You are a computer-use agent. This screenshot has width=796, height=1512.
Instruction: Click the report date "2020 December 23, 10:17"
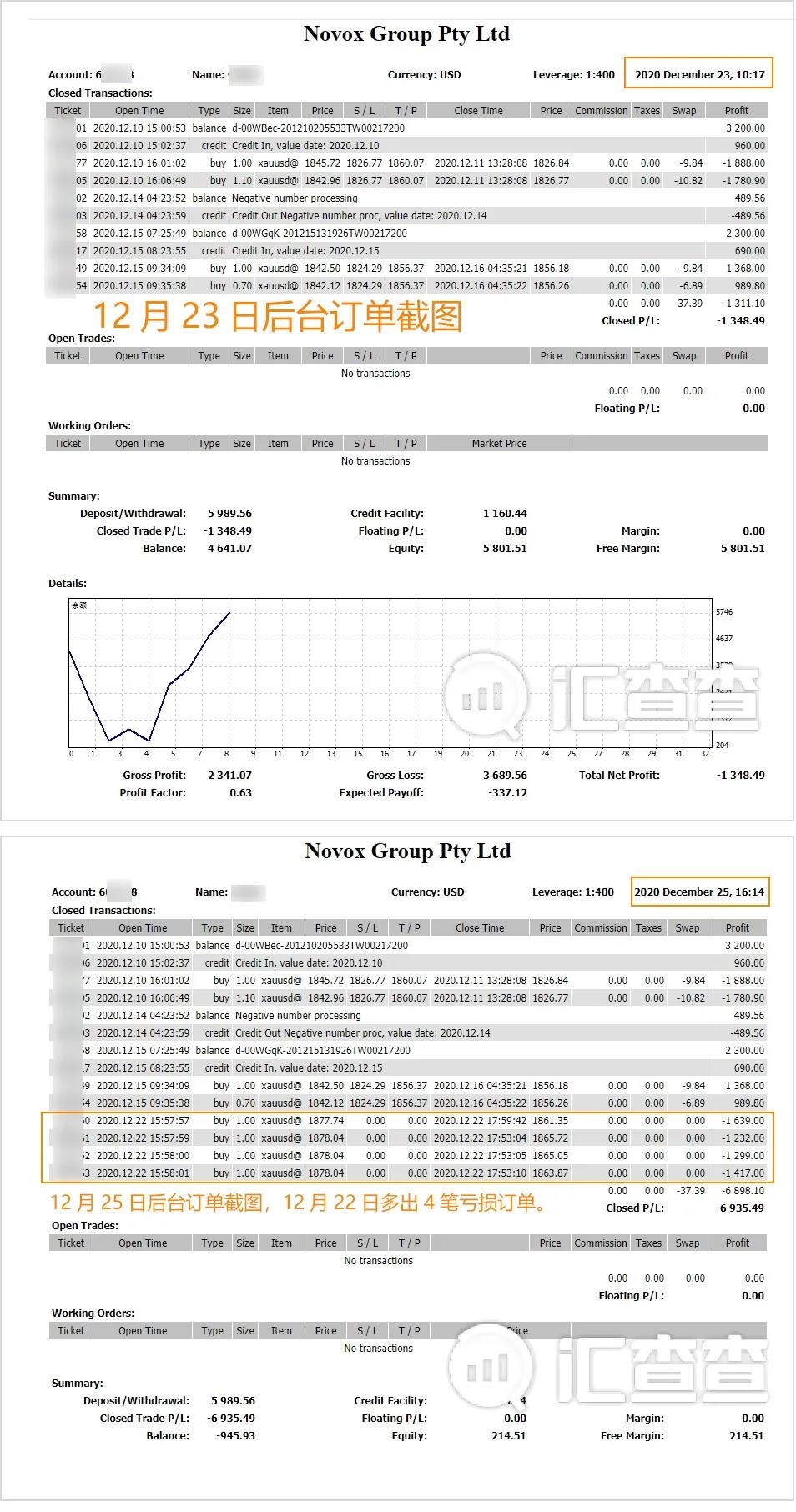[x=699, y=74]
